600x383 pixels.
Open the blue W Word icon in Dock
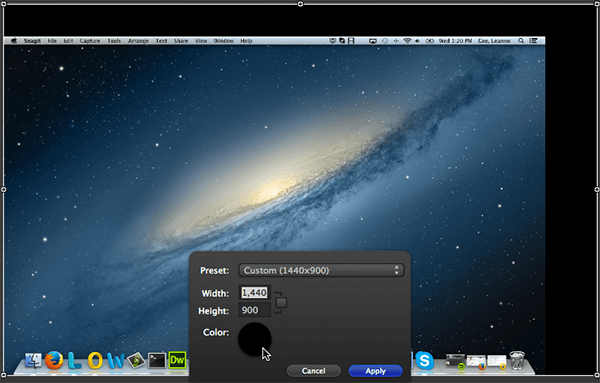pos(116,360)
